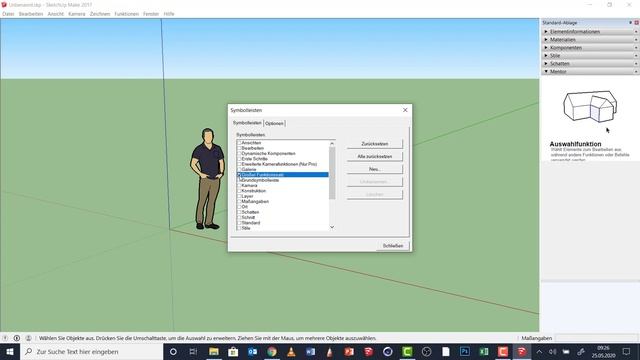Open Microsoft Store from the taskbar
Viewport: 640px width, 360px height.
click(233, 351)
